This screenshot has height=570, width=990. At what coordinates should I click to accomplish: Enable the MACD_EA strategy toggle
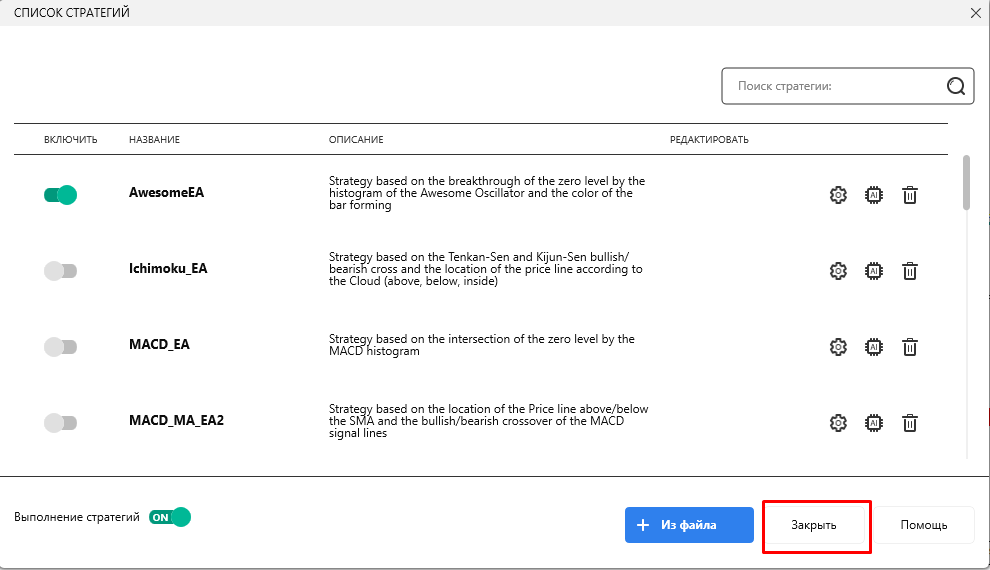(x=61, y=347)
